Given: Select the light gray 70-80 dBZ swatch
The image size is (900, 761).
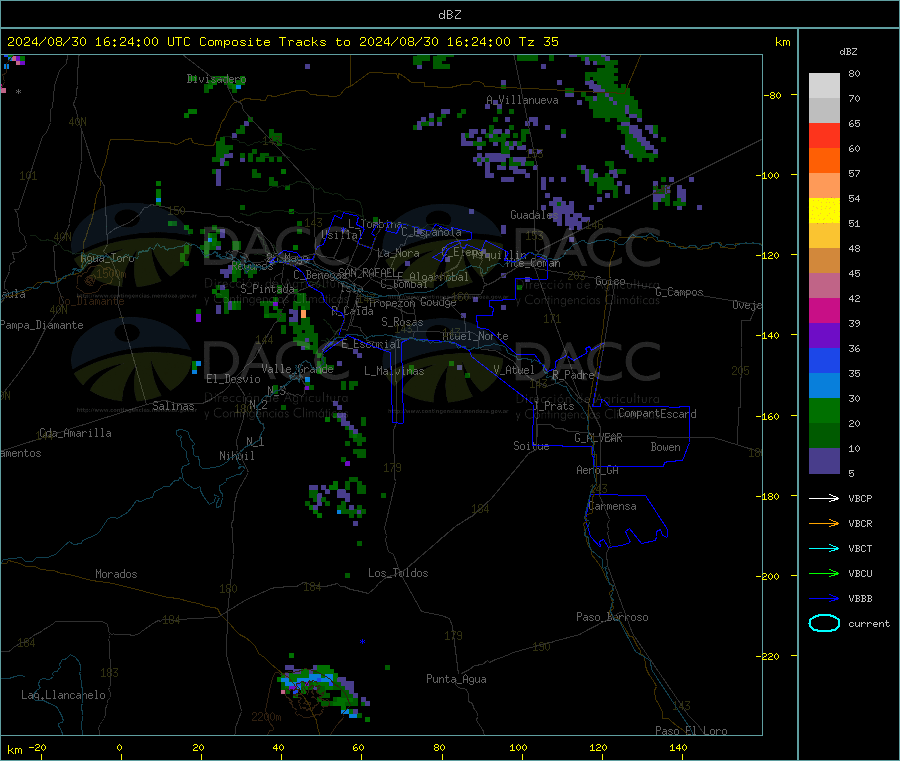Looking at the screenshot, I should (x=824, y=86).
